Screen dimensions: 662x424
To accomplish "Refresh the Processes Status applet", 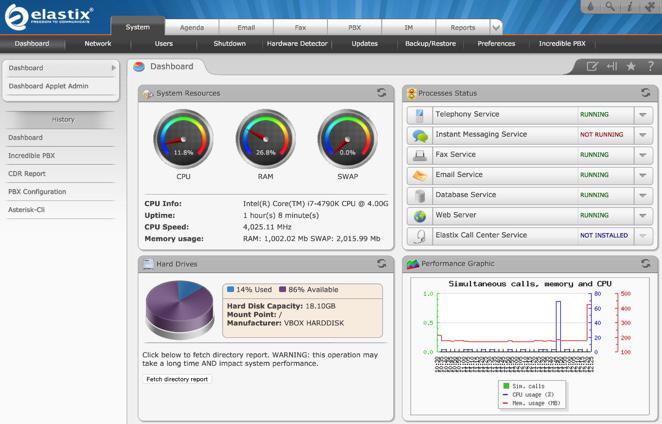I will [646, 93].
